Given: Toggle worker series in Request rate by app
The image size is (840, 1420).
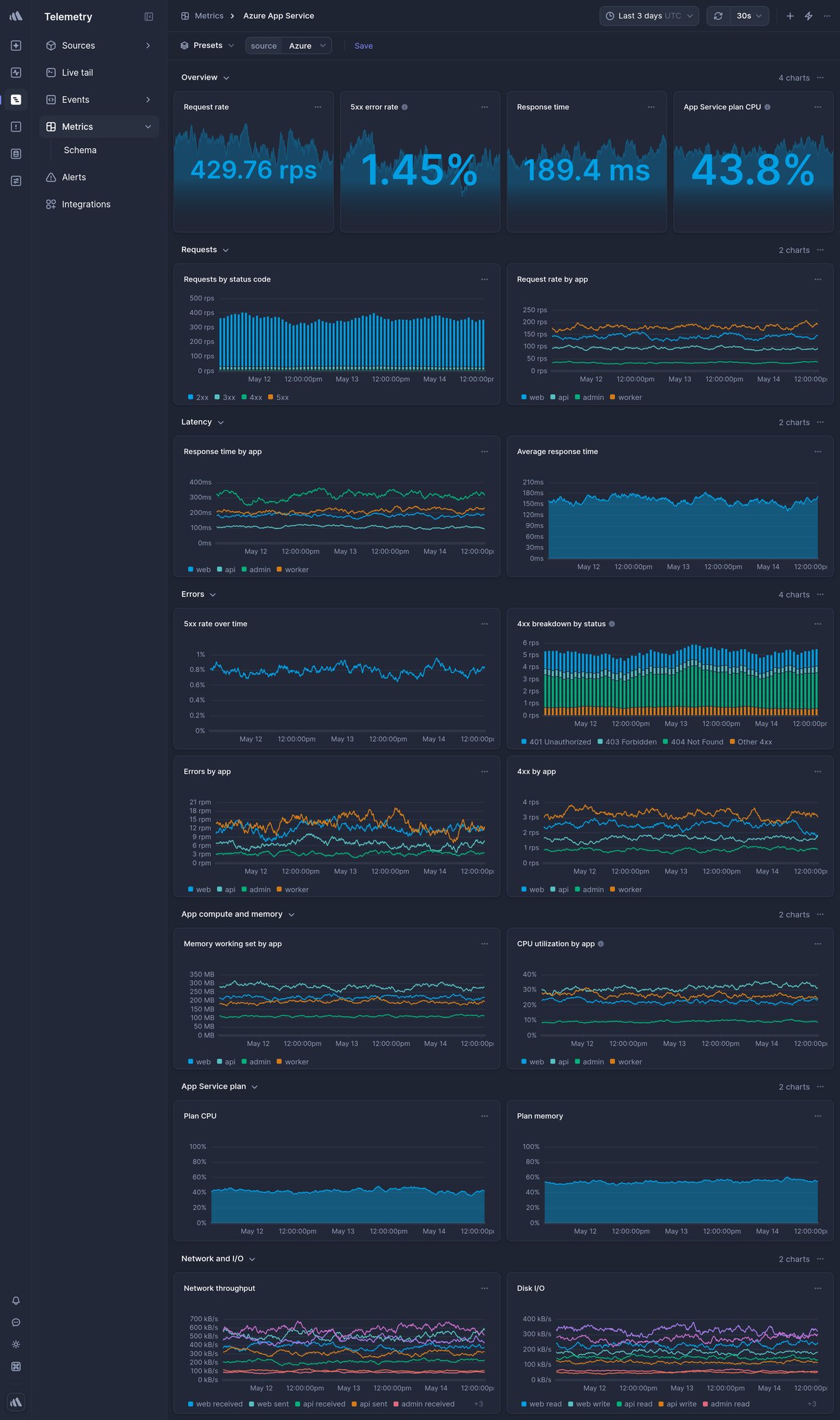Looking at the screenshot, I should [626, 398].
